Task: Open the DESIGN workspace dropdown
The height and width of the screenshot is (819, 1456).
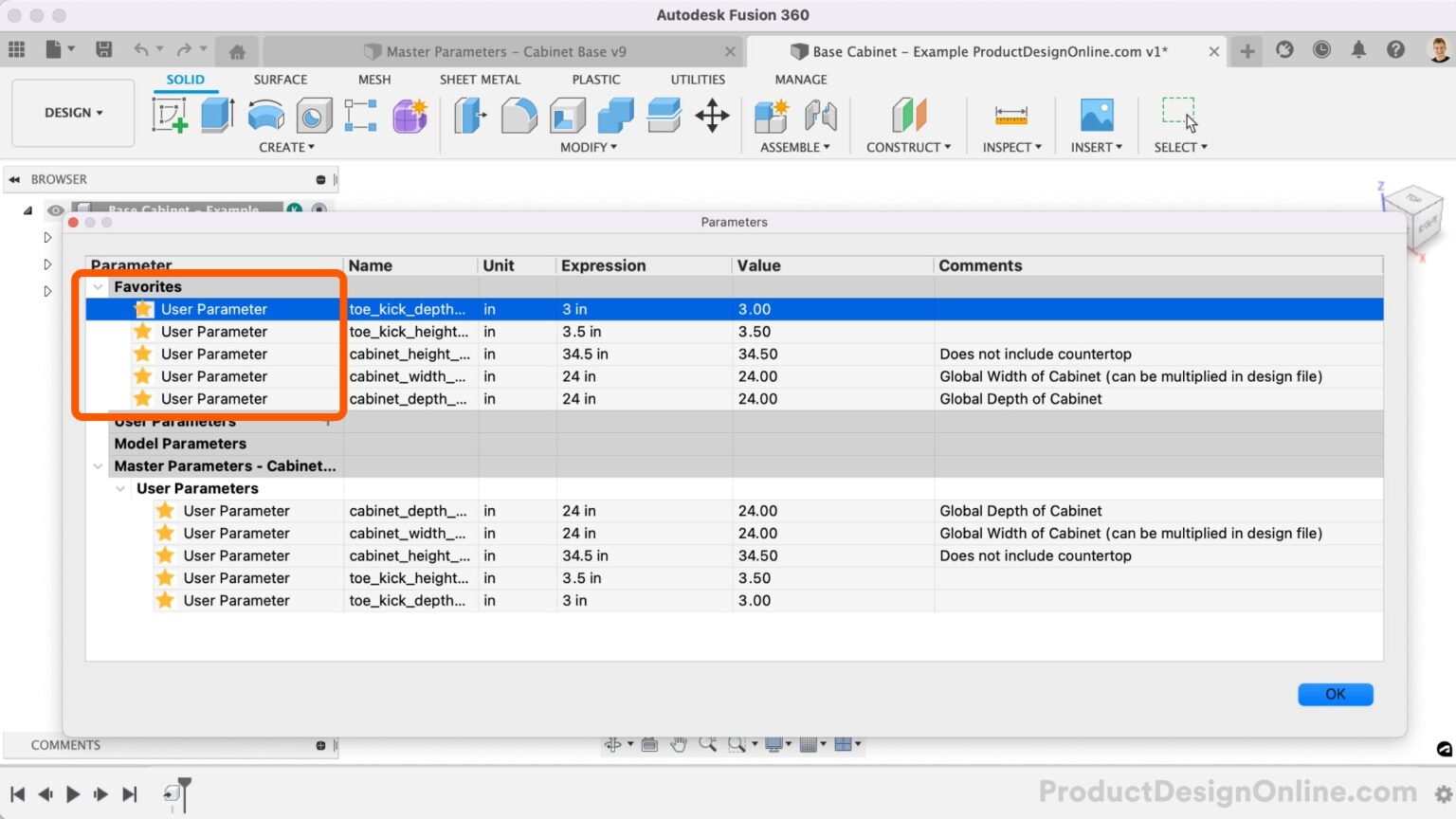Action: click(x=73, y=112)
